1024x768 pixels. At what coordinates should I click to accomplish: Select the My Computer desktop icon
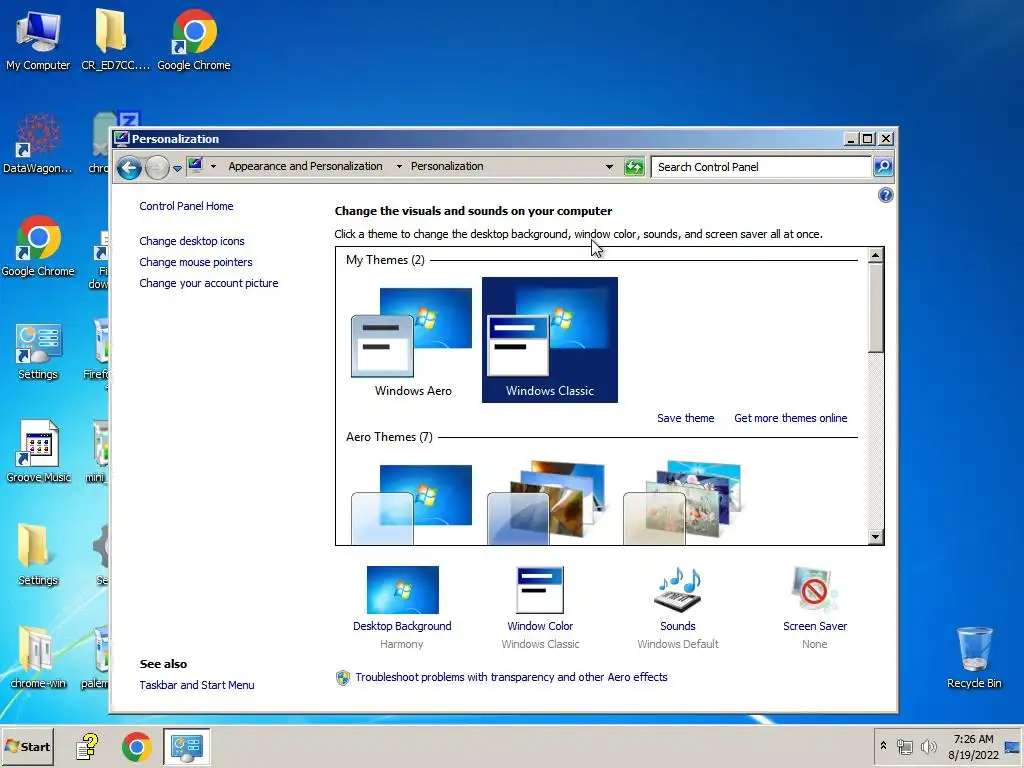38,40
